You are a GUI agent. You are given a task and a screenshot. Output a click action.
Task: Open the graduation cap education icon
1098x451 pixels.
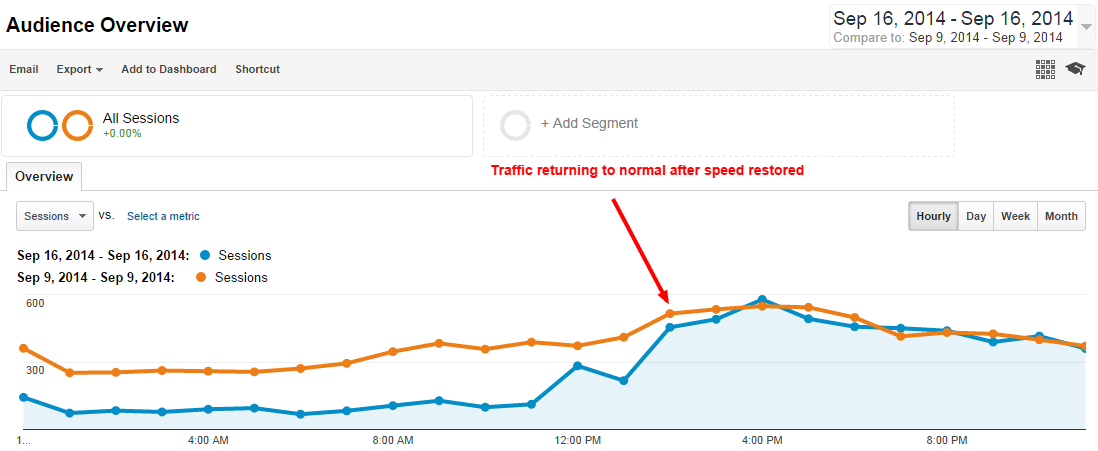[x=1075, y=69]
